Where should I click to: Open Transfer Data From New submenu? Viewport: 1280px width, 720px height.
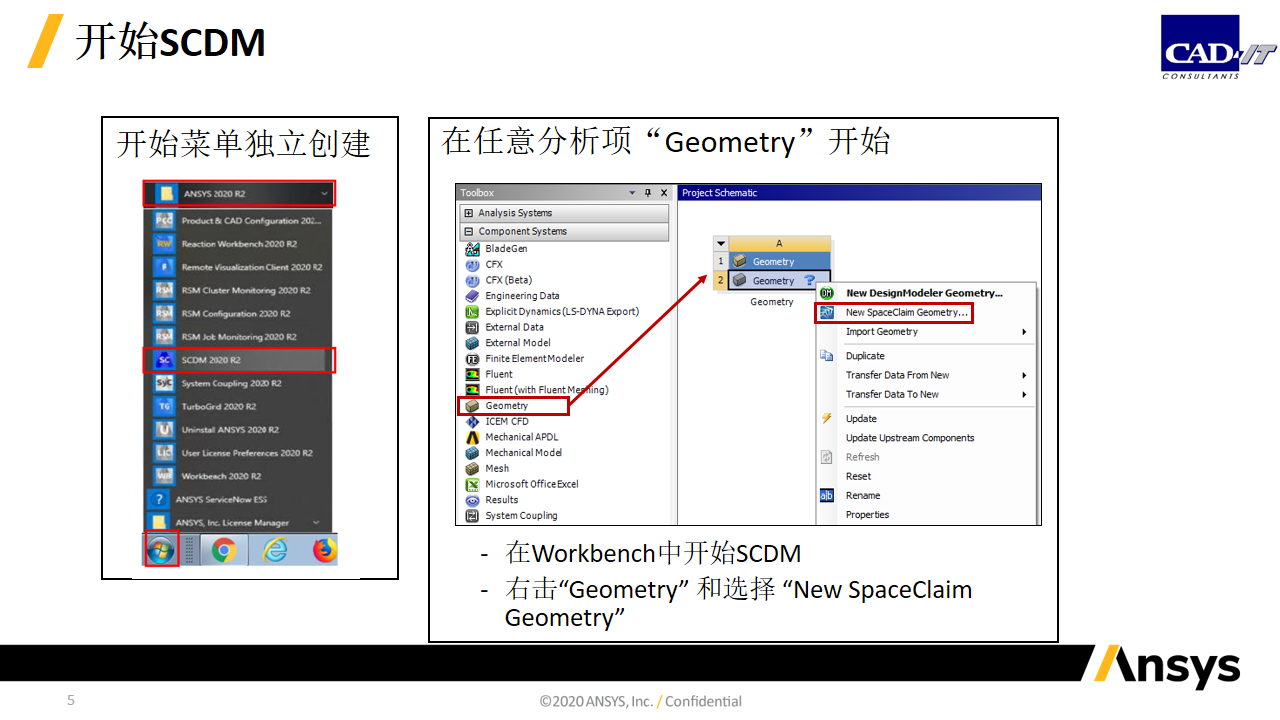(x=924, y=375)
